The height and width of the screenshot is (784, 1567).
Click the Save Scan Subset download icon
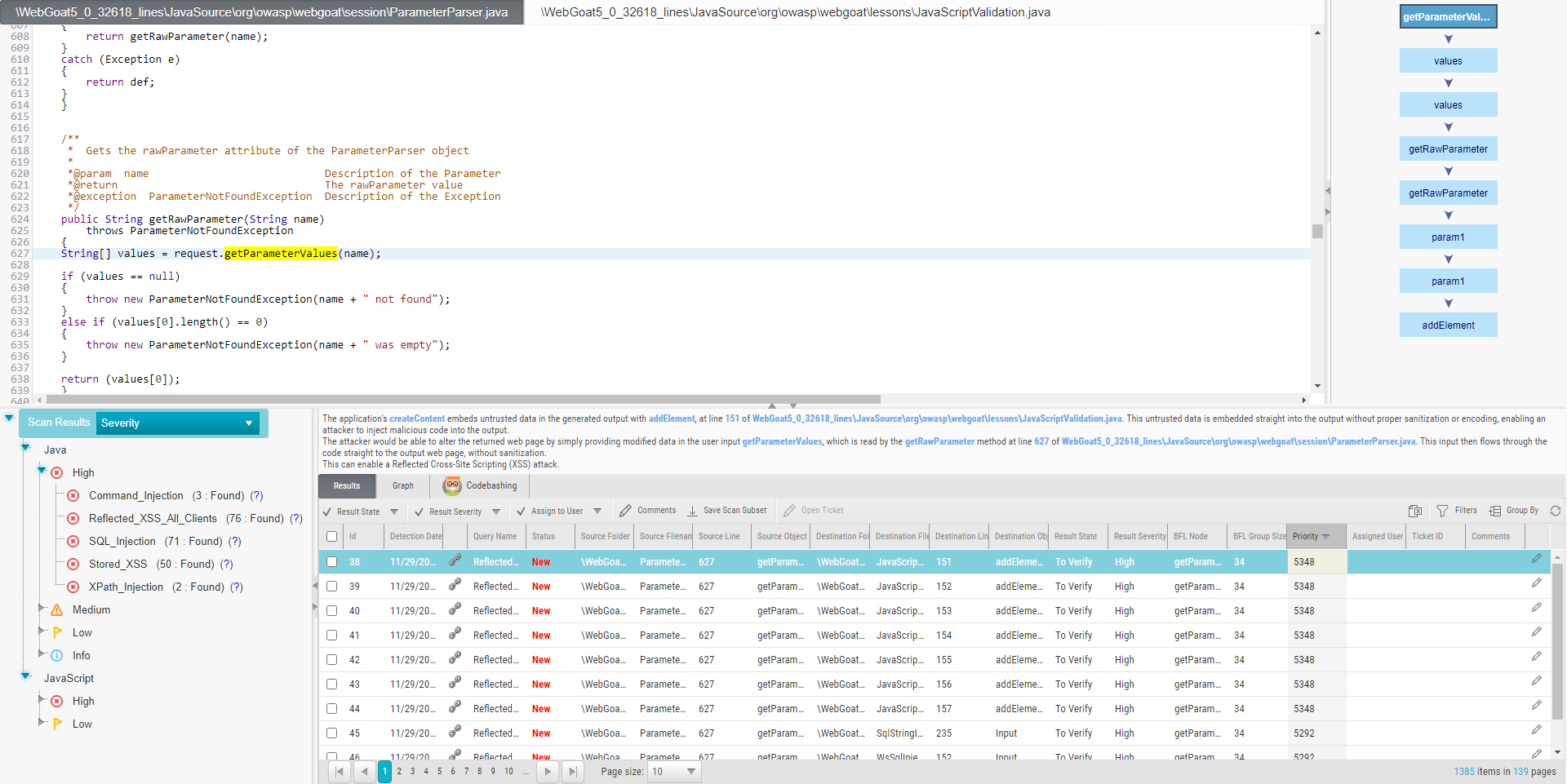[x=692, y=511]
